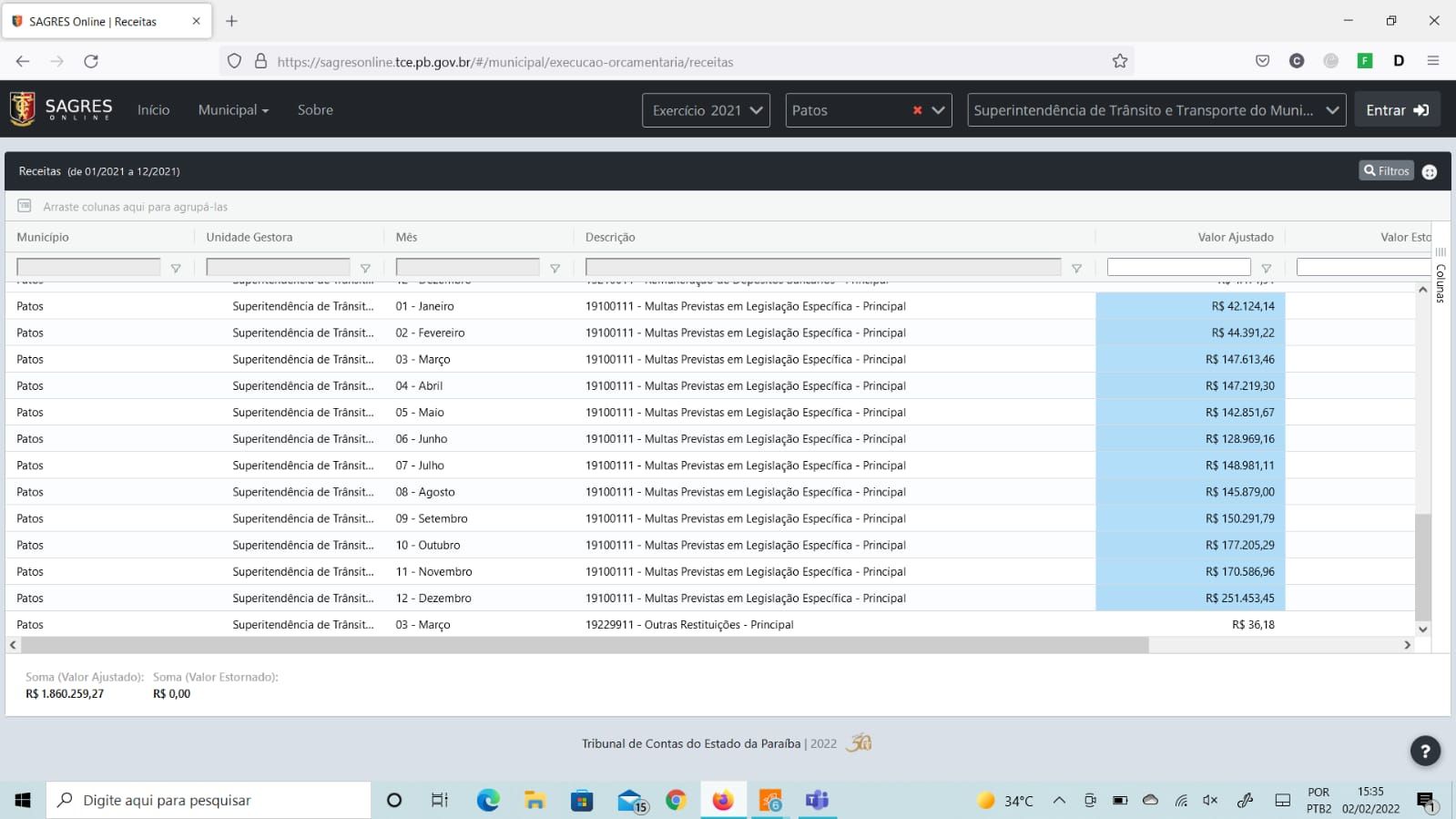Open new browser tab
Screen dimensions: 1456x819
(231, 21)
